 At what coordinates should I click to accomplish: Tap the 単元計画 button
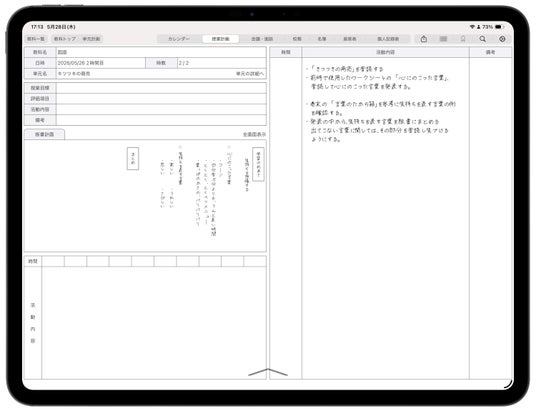pyautogui.click(x=91, y=39)
